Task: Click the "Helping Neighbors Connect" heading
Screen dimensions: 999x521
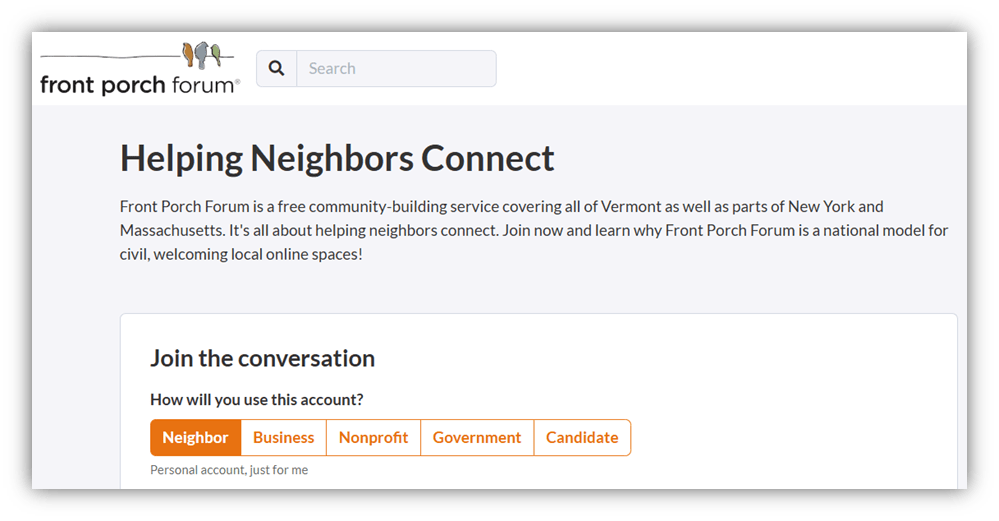Action: [x=337, y=159]
